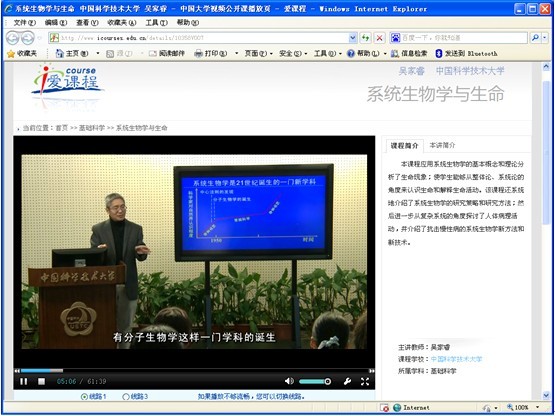Open the 工具 menu in menu bar

[x=156, y=23]
